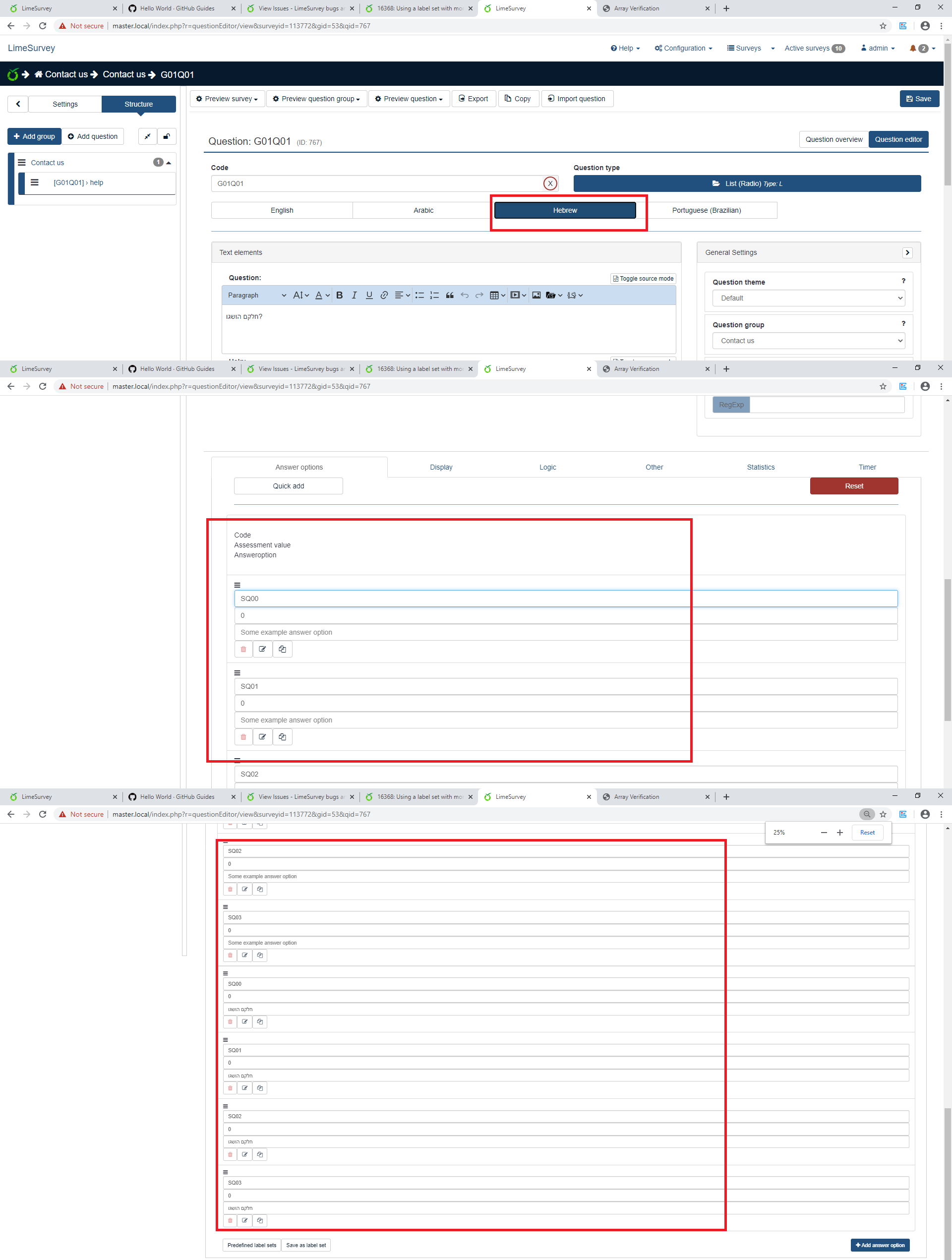Open the Question theme dropdown
This screenshot has width=952, height=1260.
click(x=808, y=298)
